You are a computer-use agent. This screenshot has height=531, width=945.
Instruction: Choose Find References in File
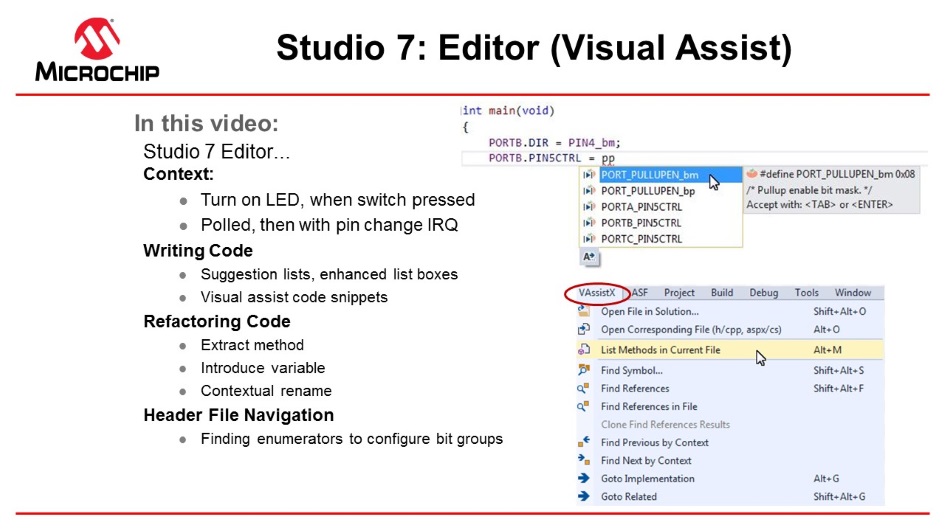pyautogui.click(x=730, y=407)
